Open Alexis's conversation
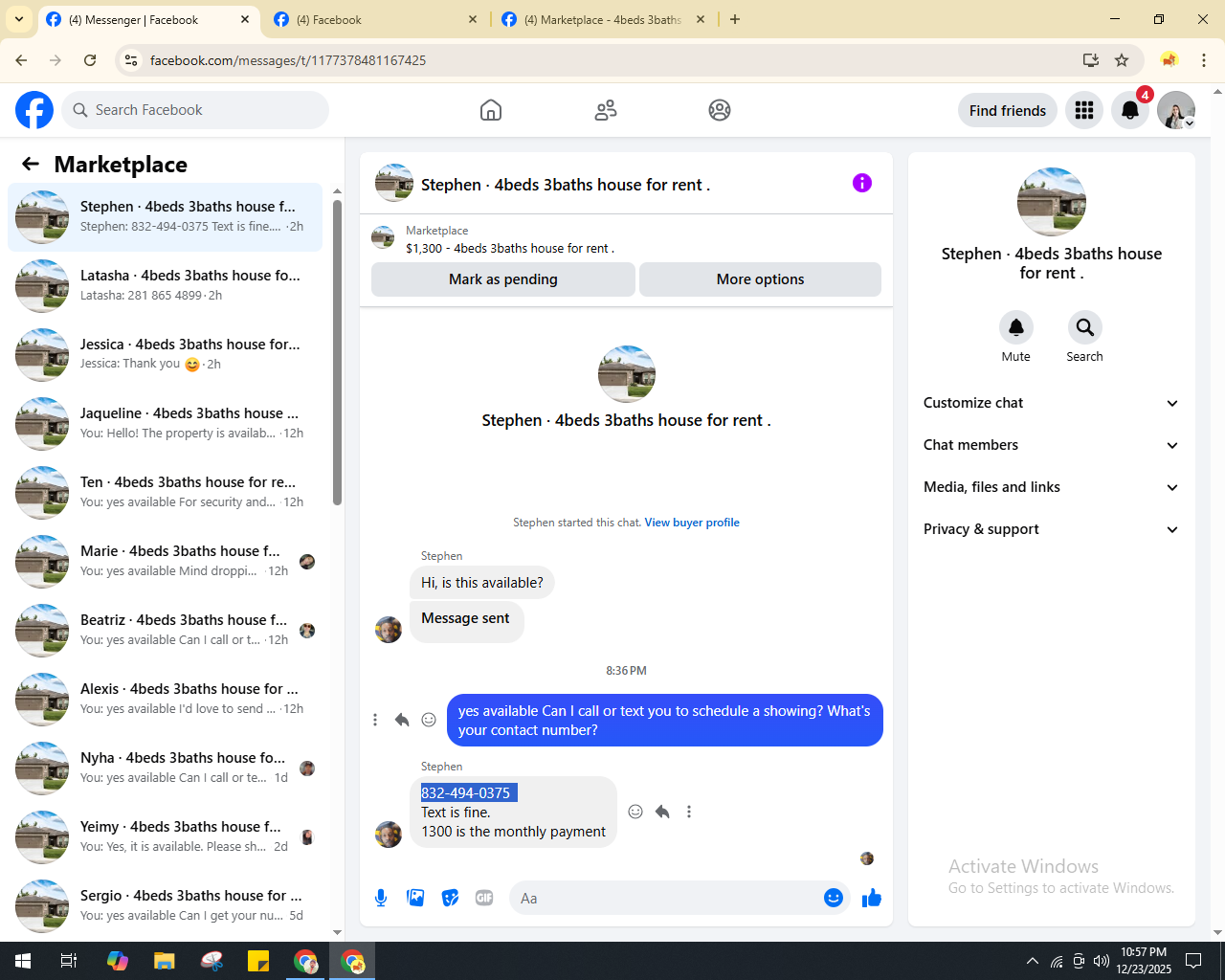Image resolution: width=1225 pixels, height=980 pixels. click(x=166, y=700)
